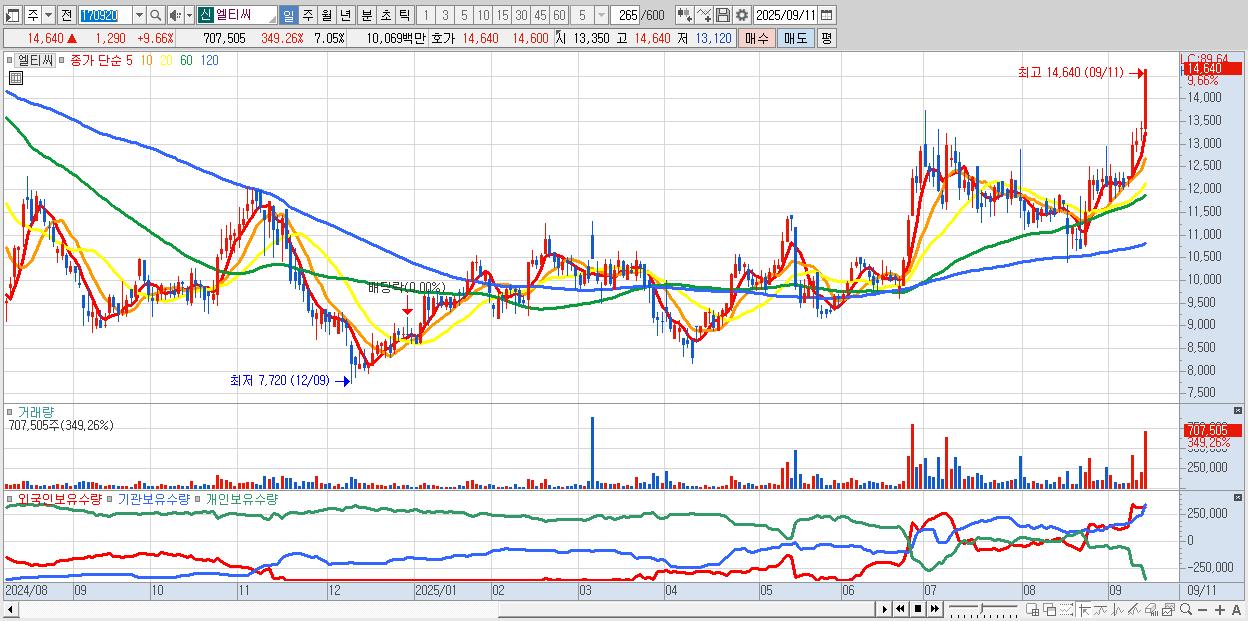The width and height of the screenshot is (1248, 621).
Task: Click the chart zoom slider handle
Action: pos(981,609)
